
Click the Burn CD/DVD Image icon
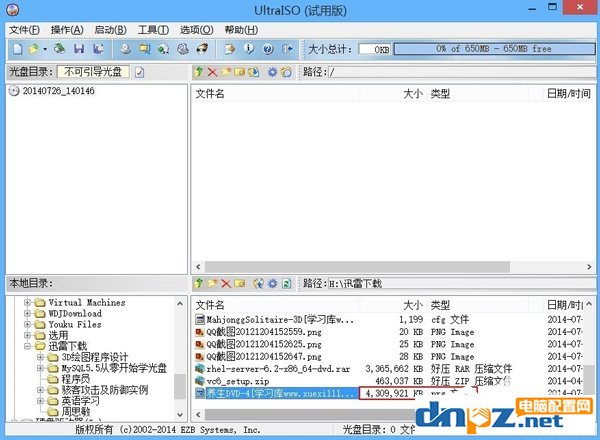(x=202, y=49)
